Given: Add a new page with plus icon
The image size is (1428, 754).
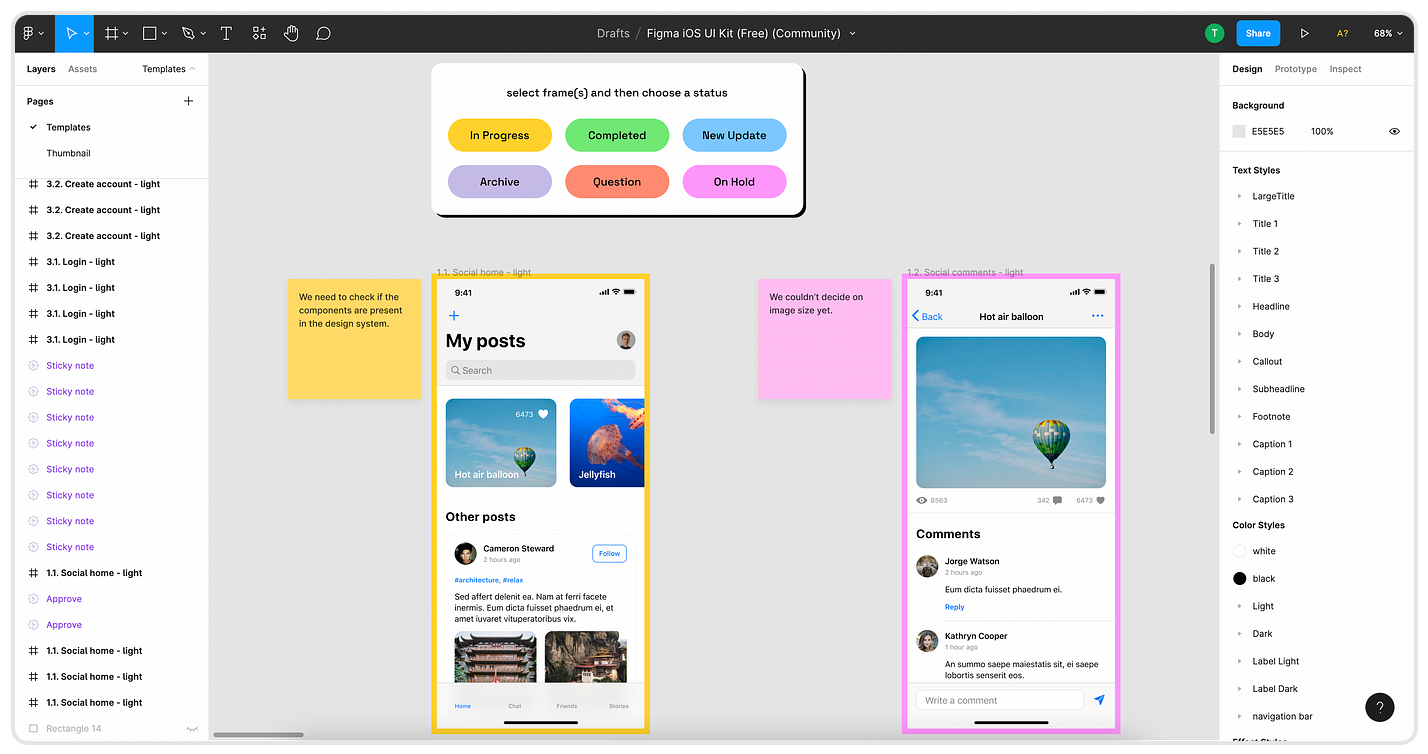Looking at the screenshot, I should coord(188,101).
